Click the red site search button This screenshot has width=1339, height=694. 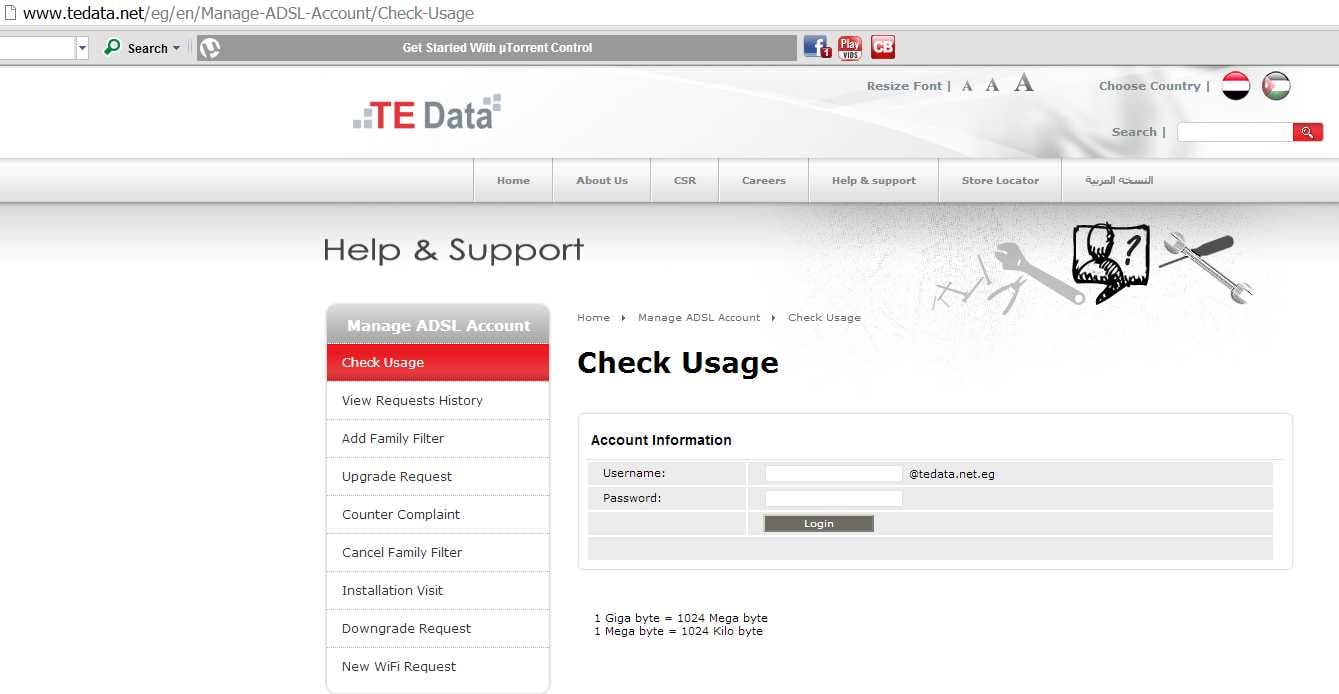click(x=1307, y=132)
